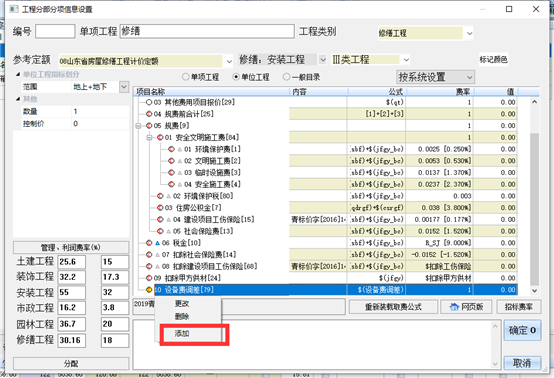
Task: Click the 园林工程 profit field showing 20
Action: click(115, 324)
